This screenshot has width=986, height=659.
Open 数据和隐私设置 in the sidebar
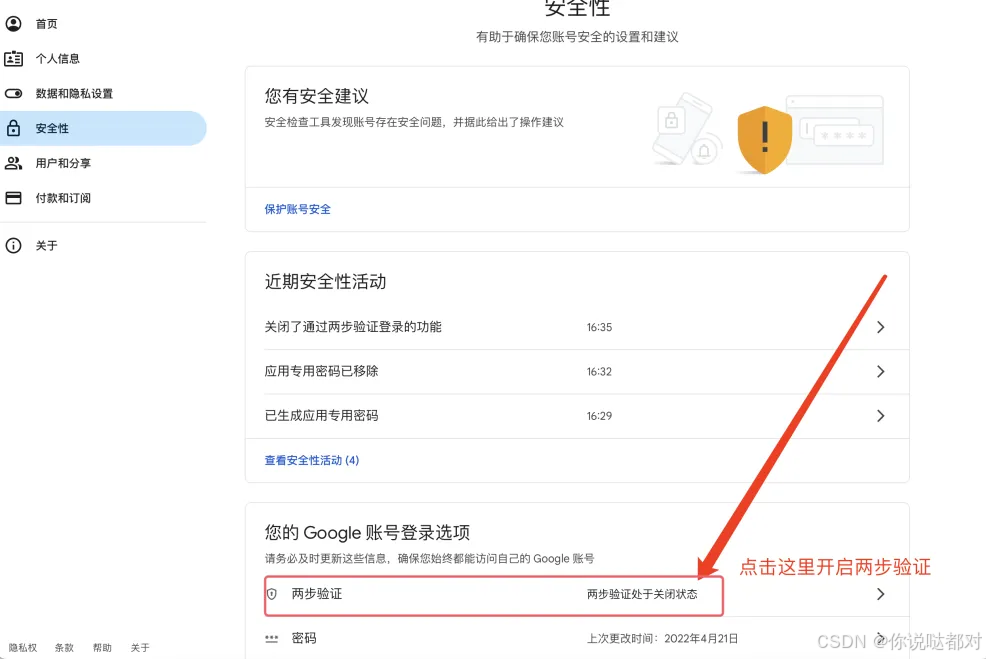click(103, 94)
